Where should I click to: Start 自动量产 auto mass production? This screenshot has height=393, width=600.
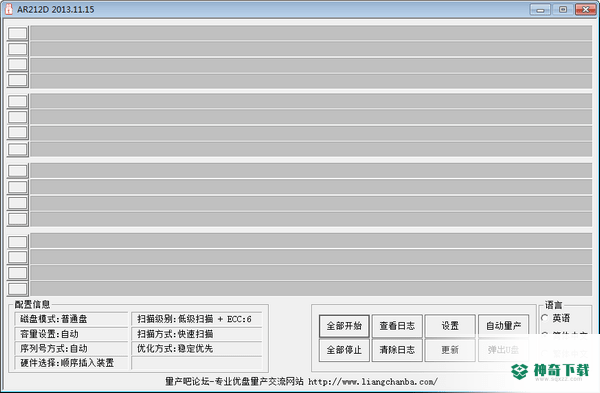503,326
